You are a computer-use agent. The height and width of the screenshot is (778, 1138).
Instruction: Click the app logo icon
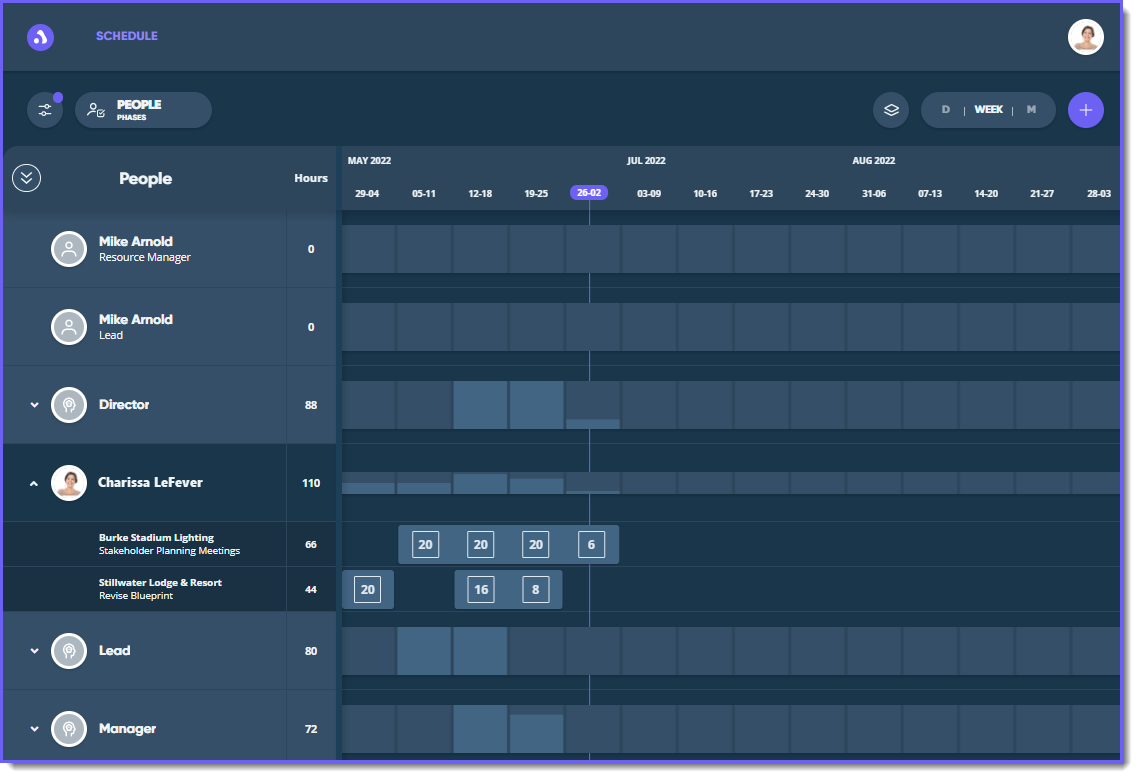point(40,37)
